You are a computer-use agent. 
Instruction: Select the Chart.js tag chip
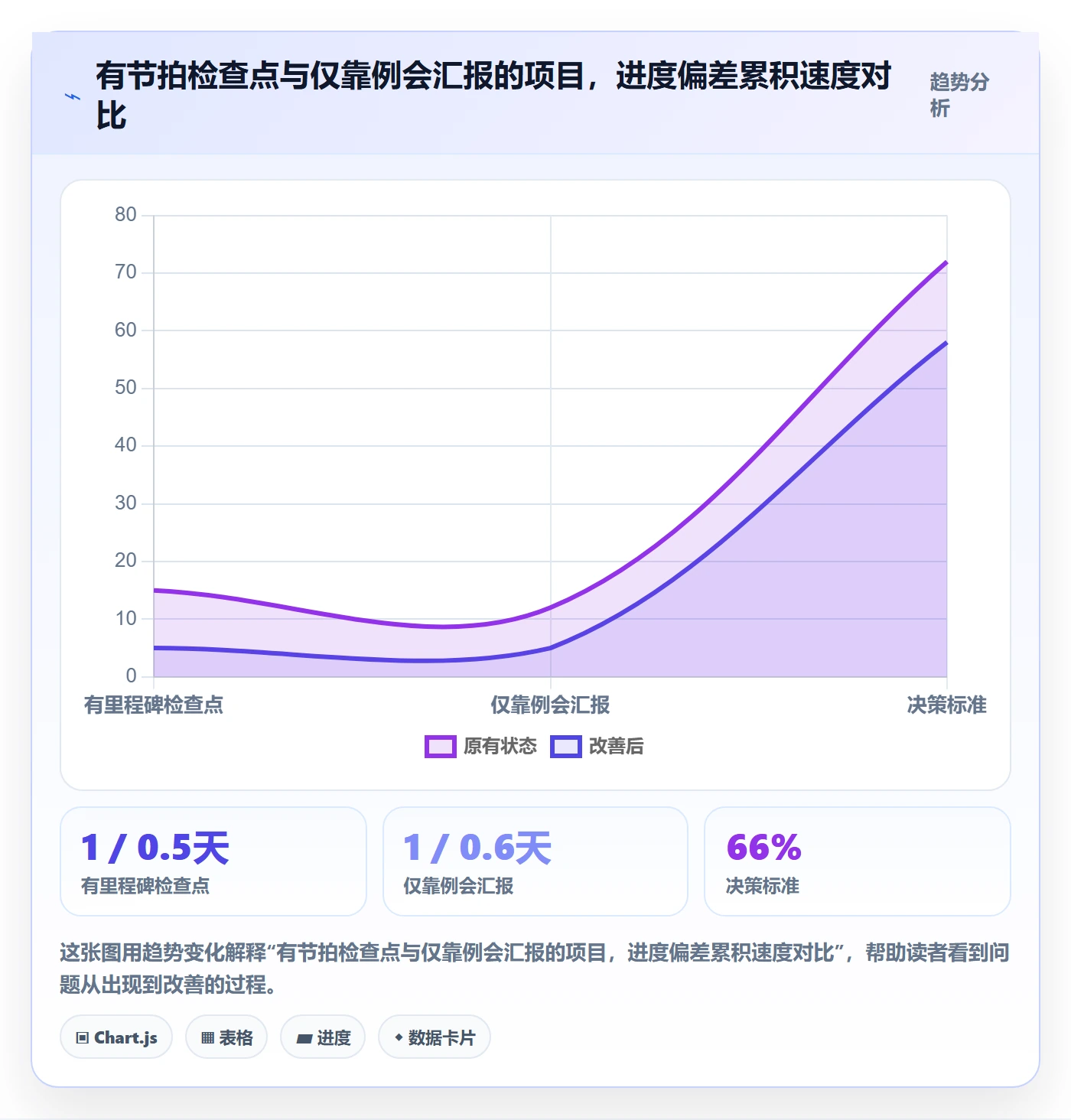click(x=116, y=1037)
